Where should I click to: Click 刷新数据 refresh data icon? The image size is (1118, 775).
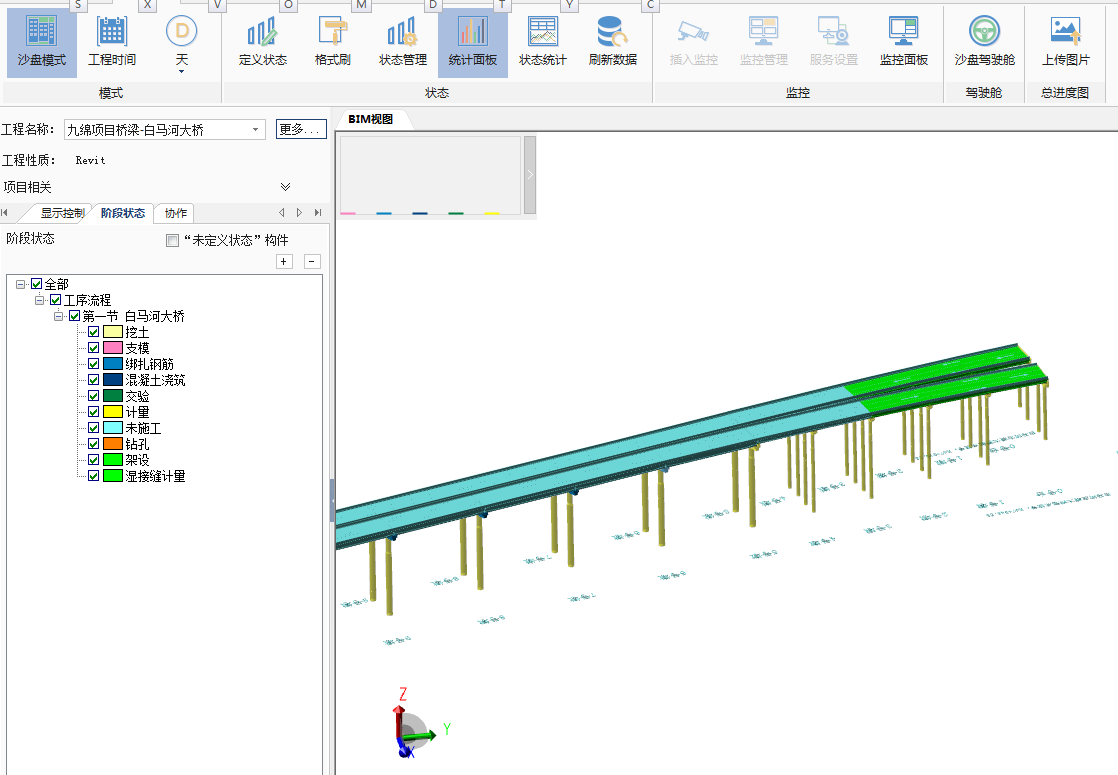coord(612,41)
